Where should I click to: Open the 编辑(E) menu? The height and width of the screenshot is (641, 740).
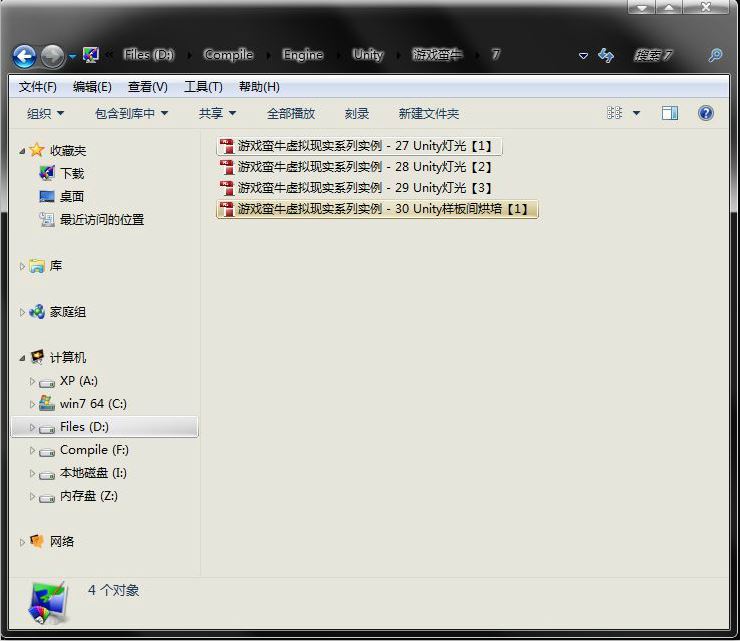[92, 87]
